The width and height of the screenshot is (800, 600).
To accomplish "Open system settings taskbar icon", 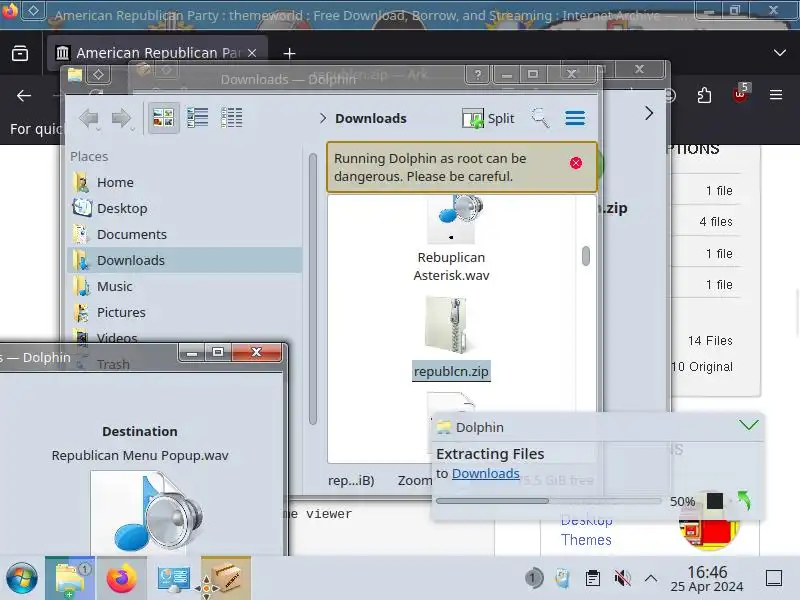I will (x=173, y=579).
